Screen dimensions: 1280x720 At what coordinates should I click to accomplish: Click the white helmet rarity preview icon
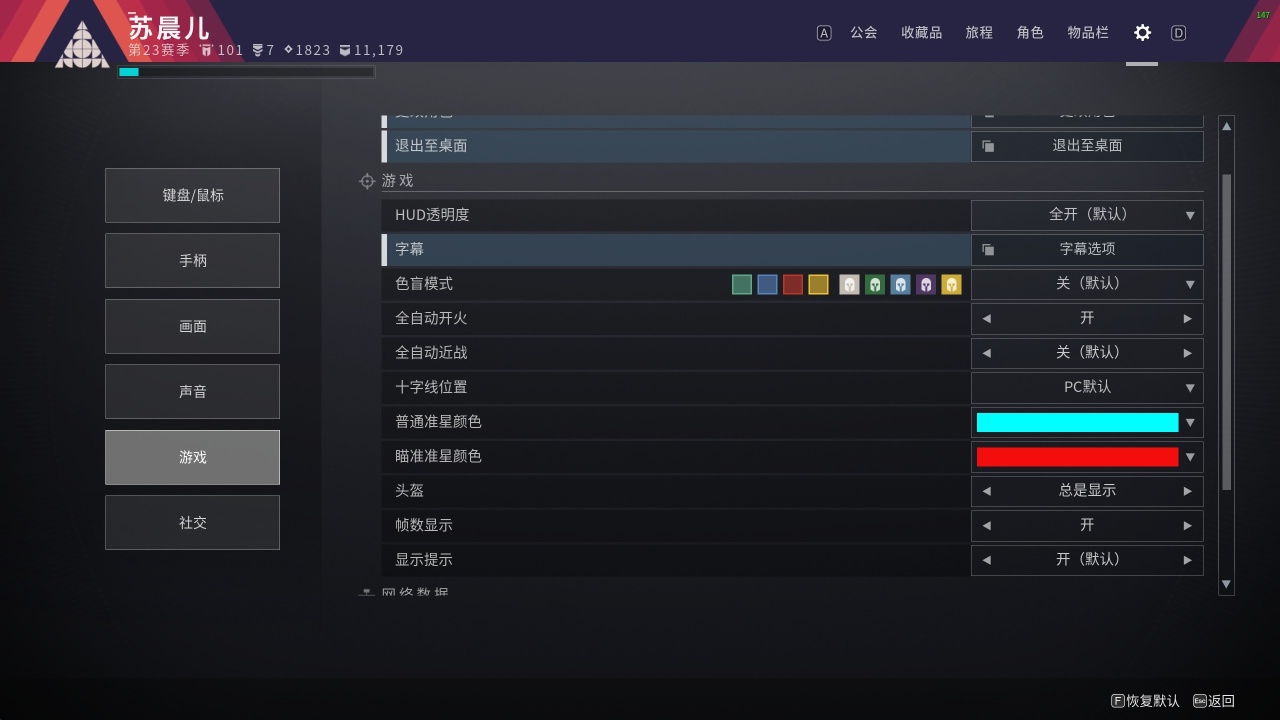pos(849,284)
